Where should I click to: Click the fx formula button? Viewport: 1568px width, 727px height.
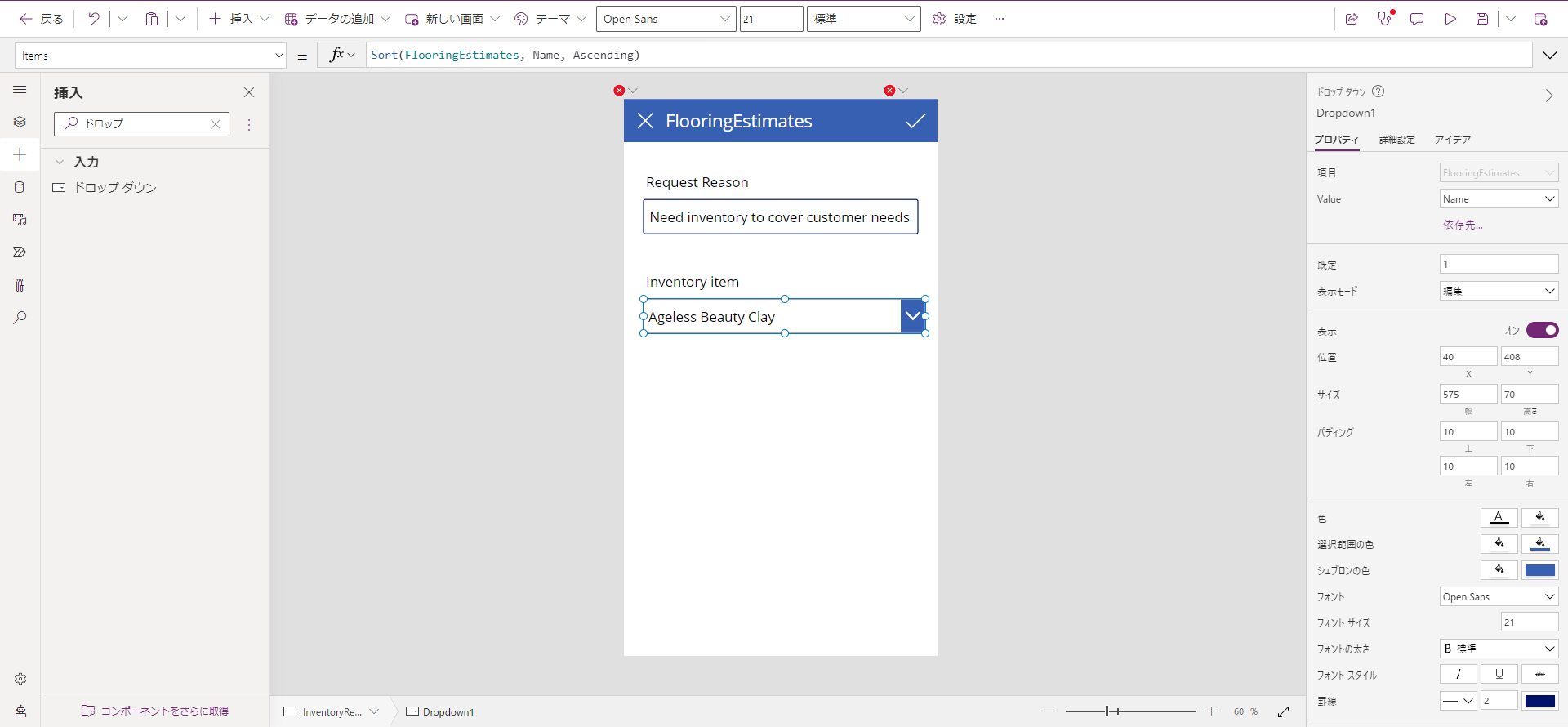coord(341,55)
